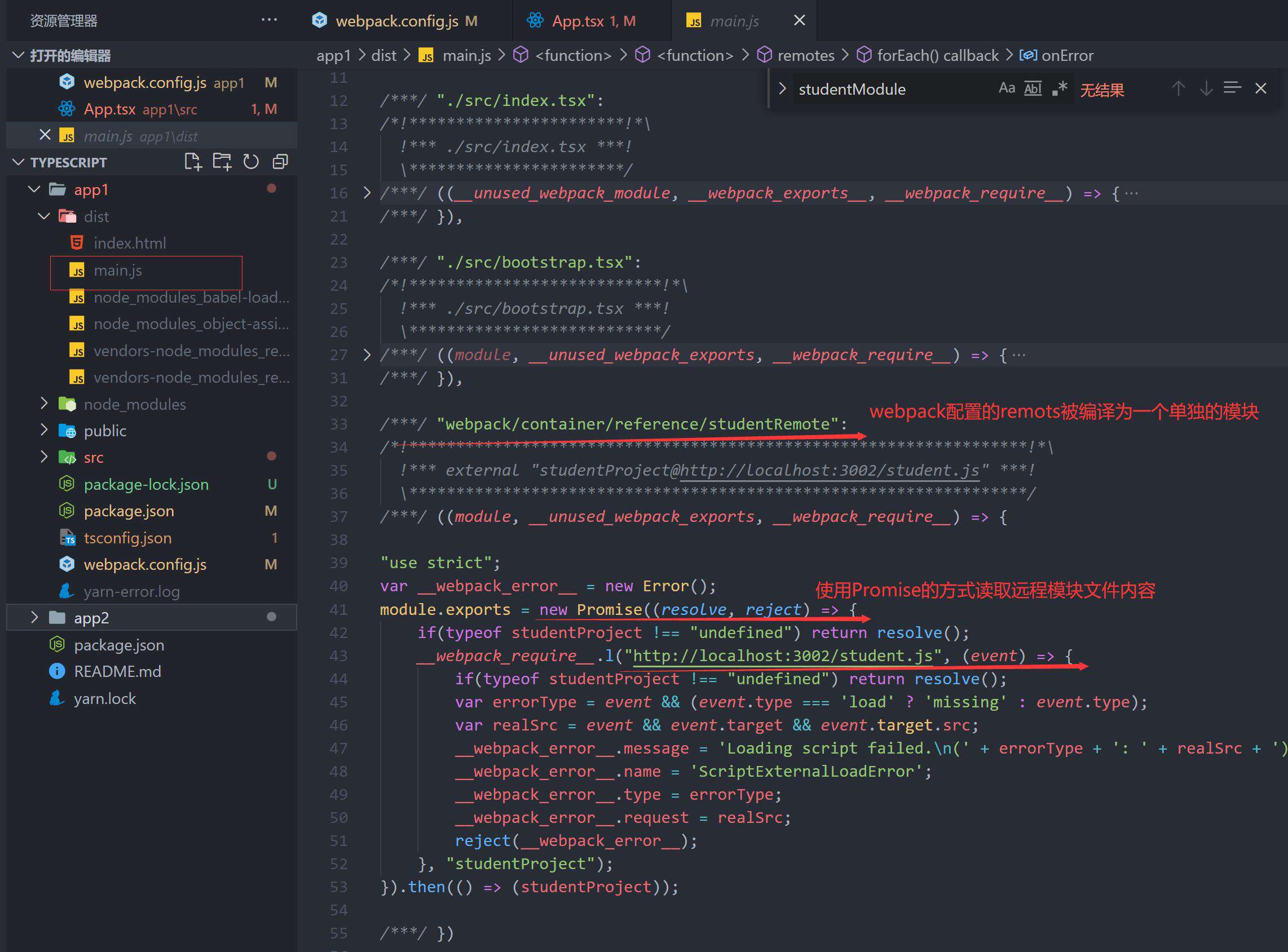Viewport: 1288px width, 952px height.
Task: Toggle Use Regular Expression in find
Action: 1059,88
